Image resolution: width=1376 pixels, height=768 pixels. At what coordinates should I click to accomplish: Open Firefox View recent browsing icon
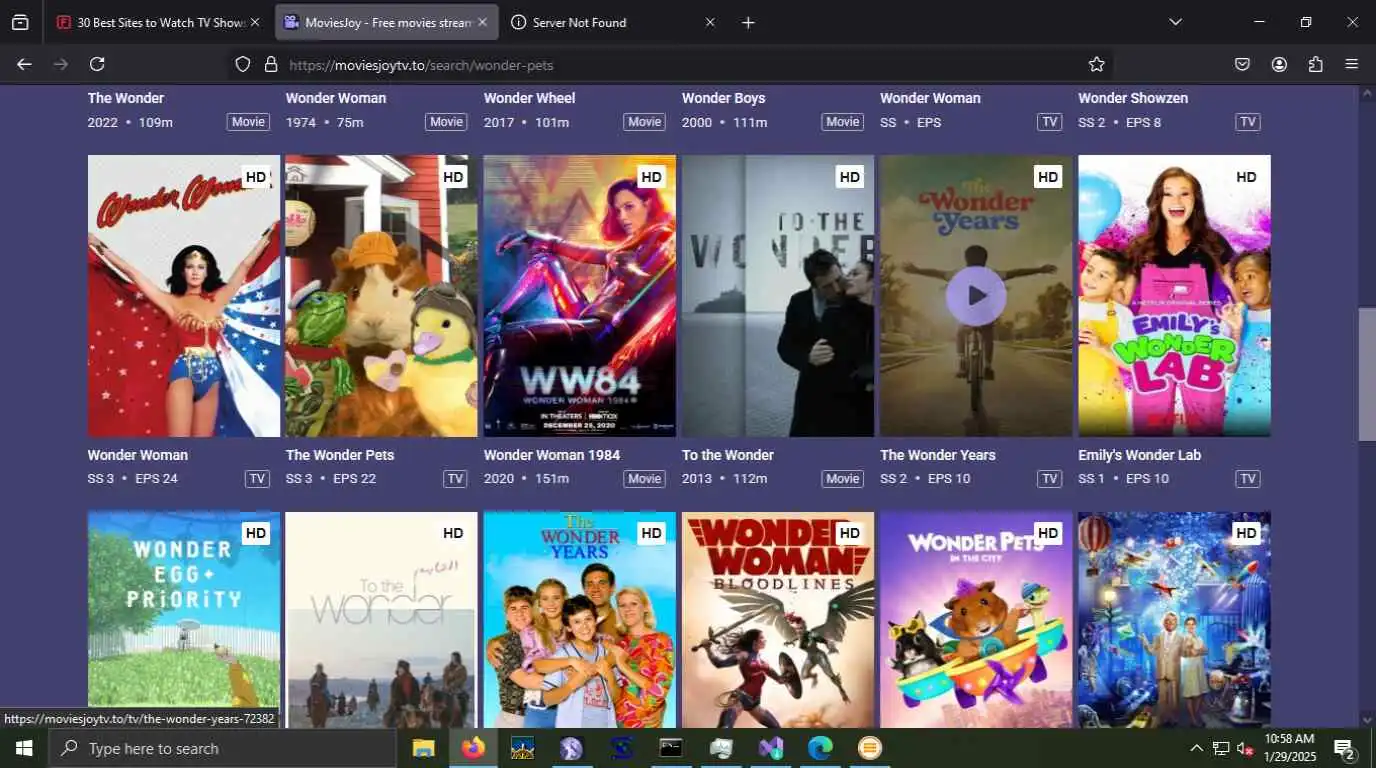click(x=20, y=22)
